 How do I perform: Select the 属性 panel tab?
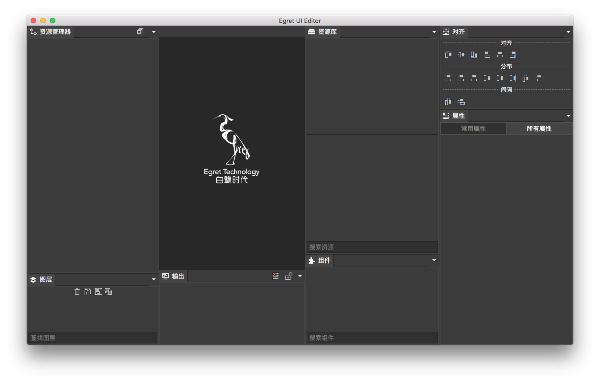(454, 116)
